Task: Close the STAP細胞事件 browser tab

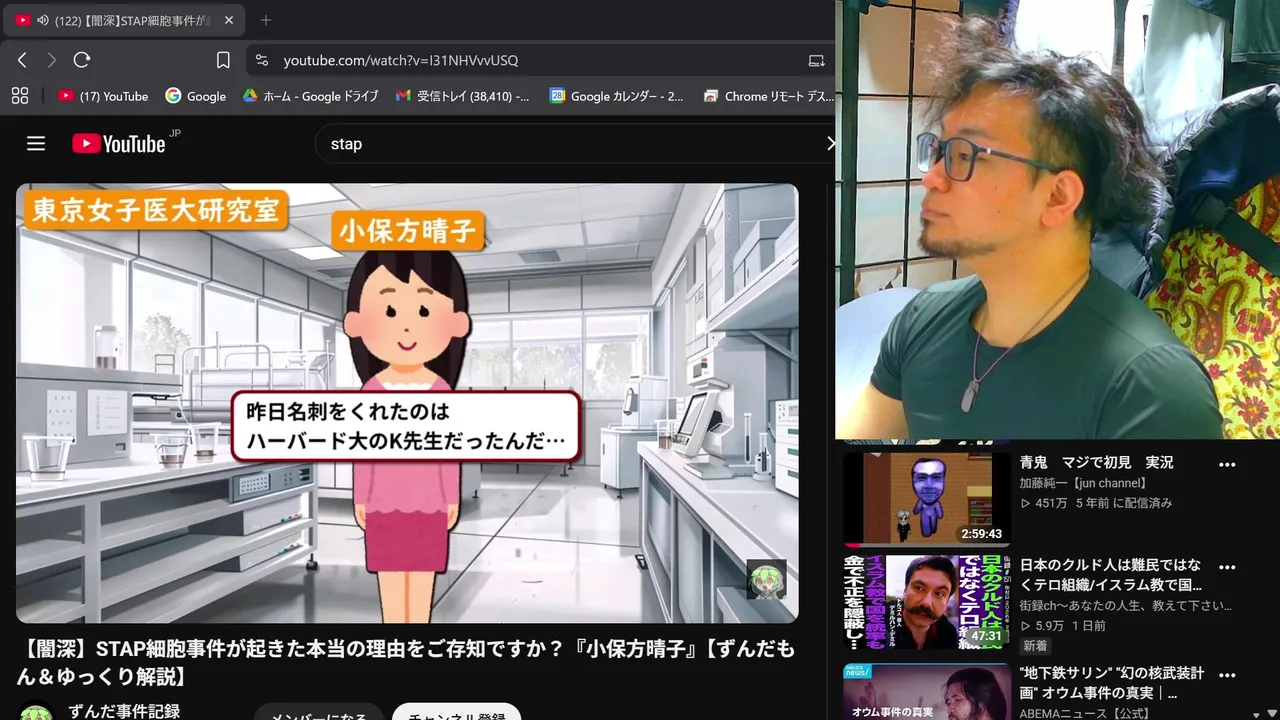Action: (x=228, y=20)
